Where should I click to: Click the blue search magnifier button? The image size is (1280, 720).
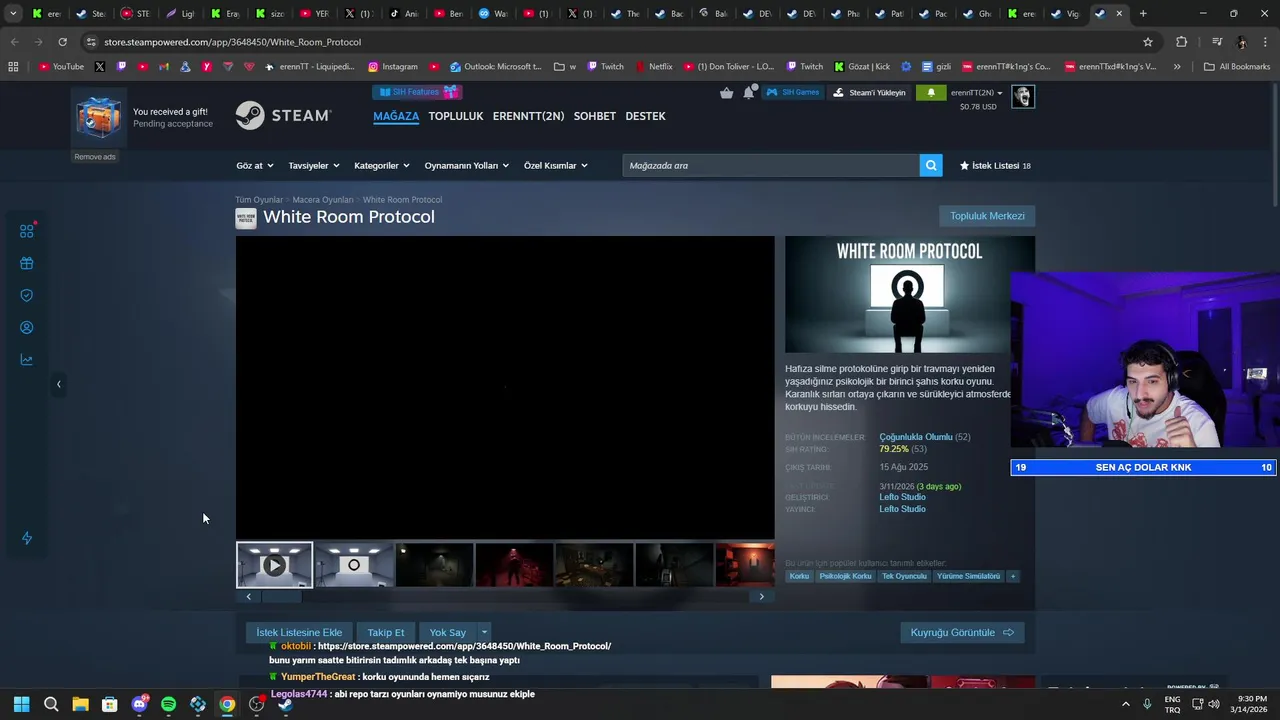point(931,166)
